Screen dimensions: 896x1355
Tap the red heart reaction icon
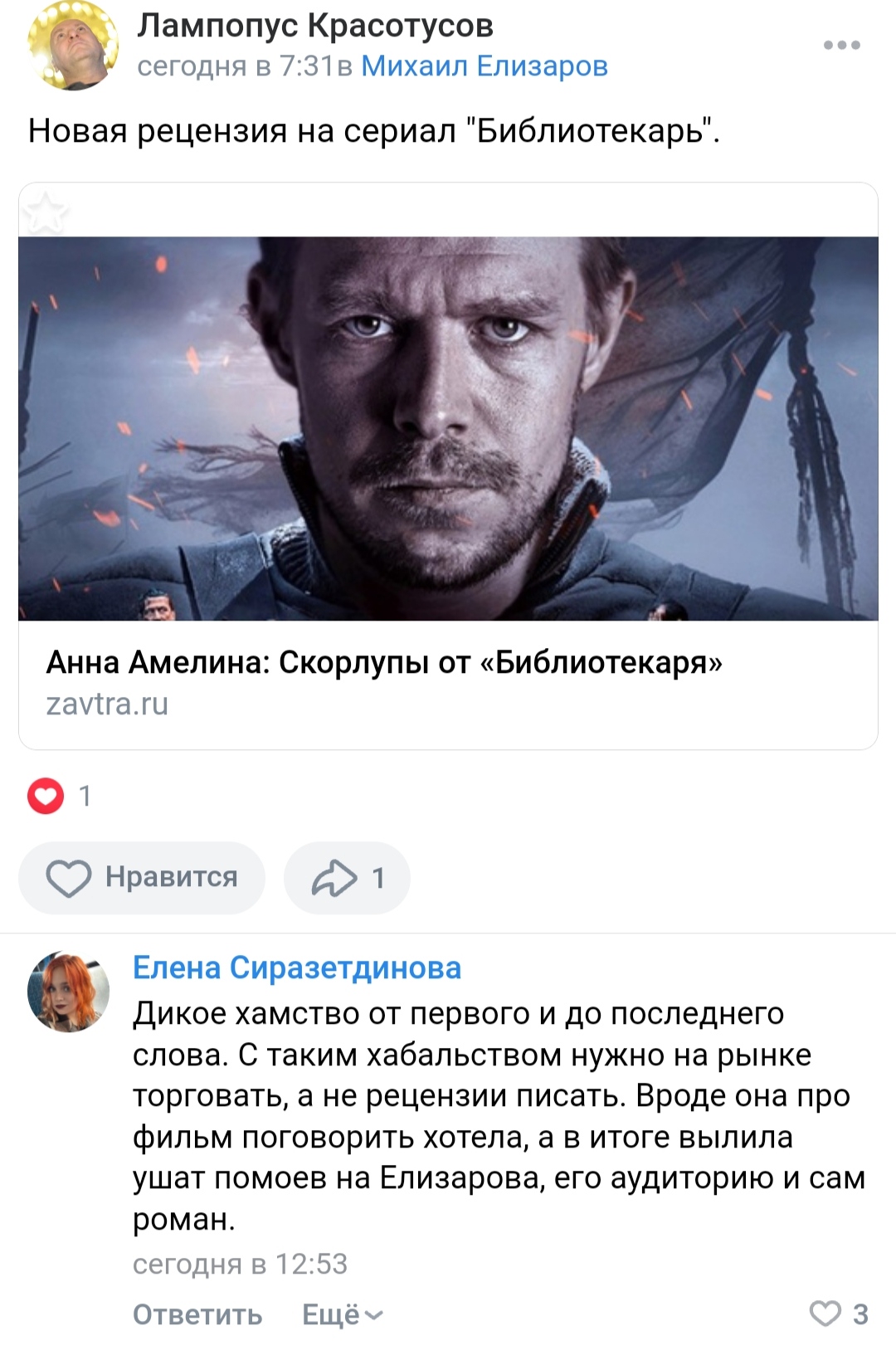coord(46,797)
